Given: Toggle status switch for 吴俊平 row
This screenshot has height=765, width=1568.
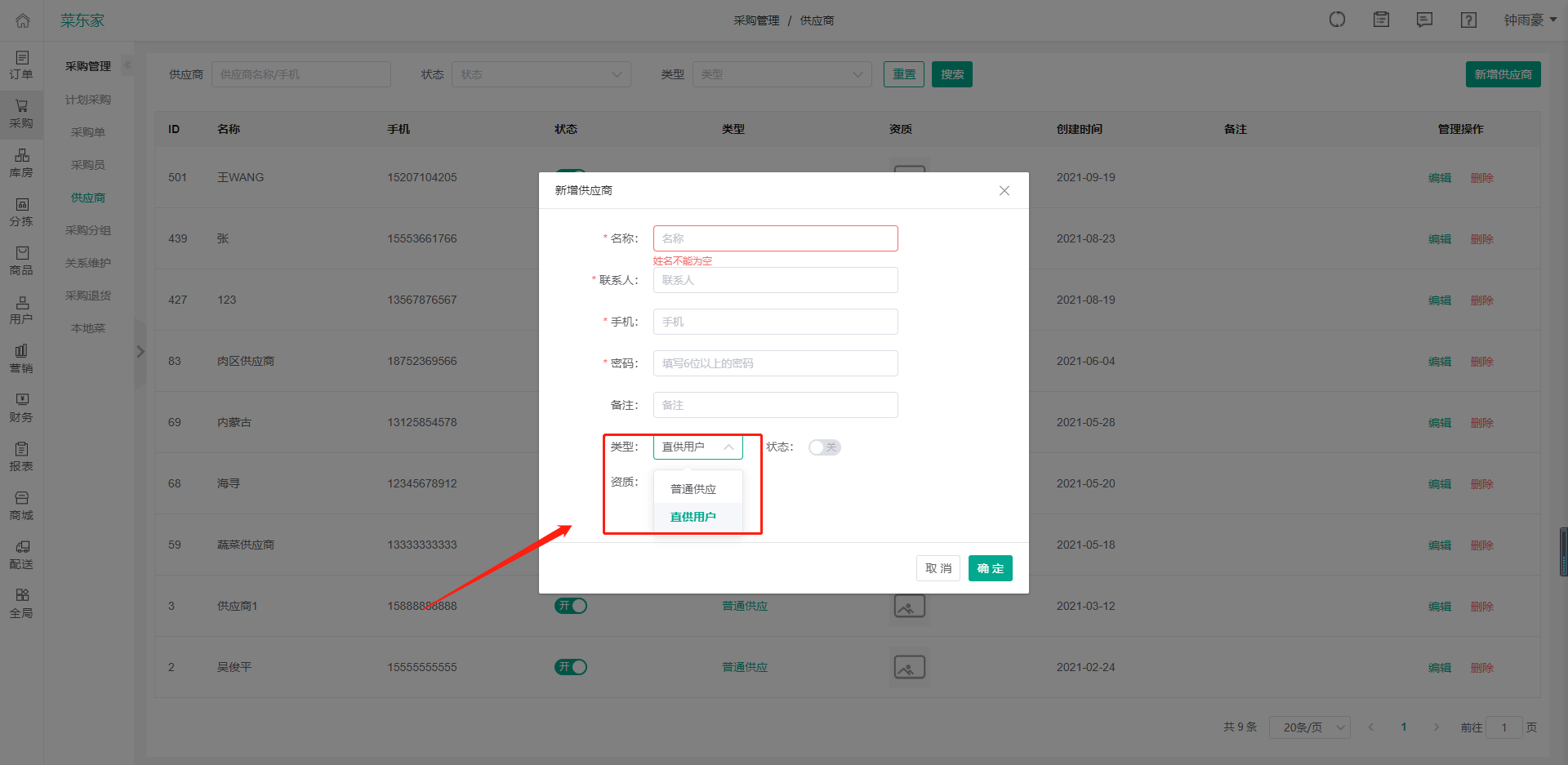Looking at the screenshot, I should click(x=571, y=667).
